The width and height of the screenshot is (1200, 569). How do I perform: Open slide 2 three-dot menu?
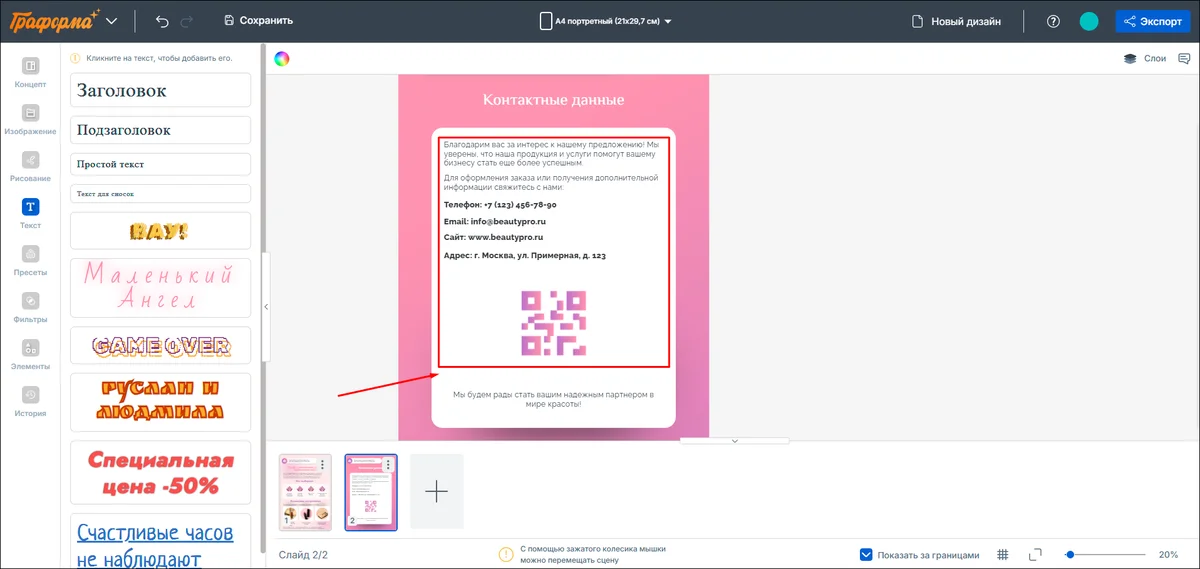pyautogui.click(x=389, y=466)
